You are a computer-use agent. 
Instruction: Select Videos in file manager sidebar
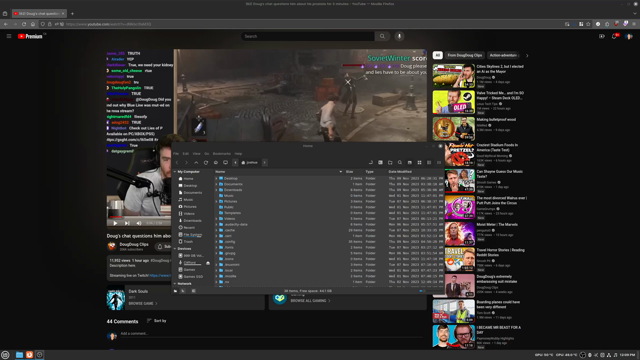pyautogui.click(x=189, y=213)
